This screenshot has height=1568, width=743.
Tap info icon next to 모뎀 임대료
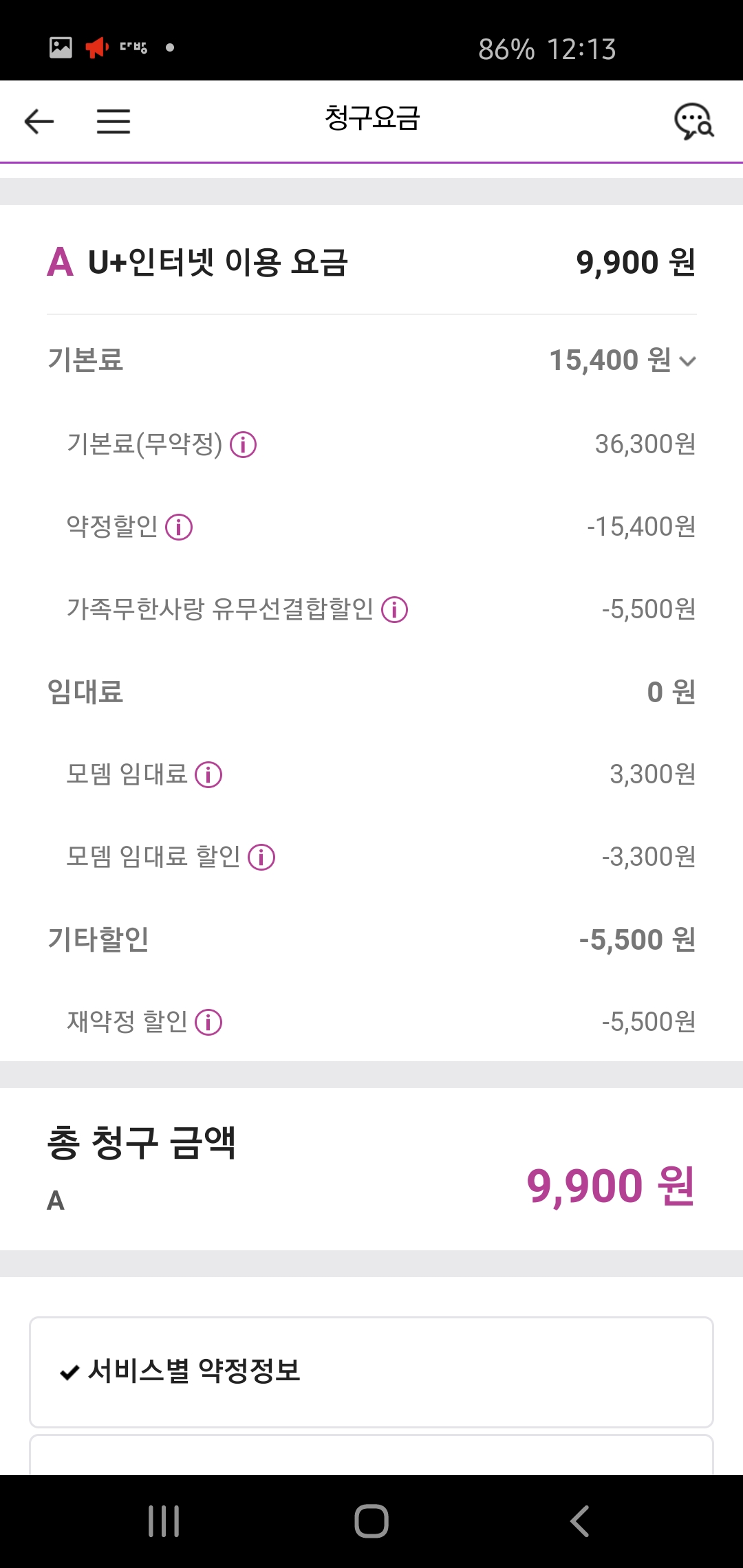tap(208, 775)
